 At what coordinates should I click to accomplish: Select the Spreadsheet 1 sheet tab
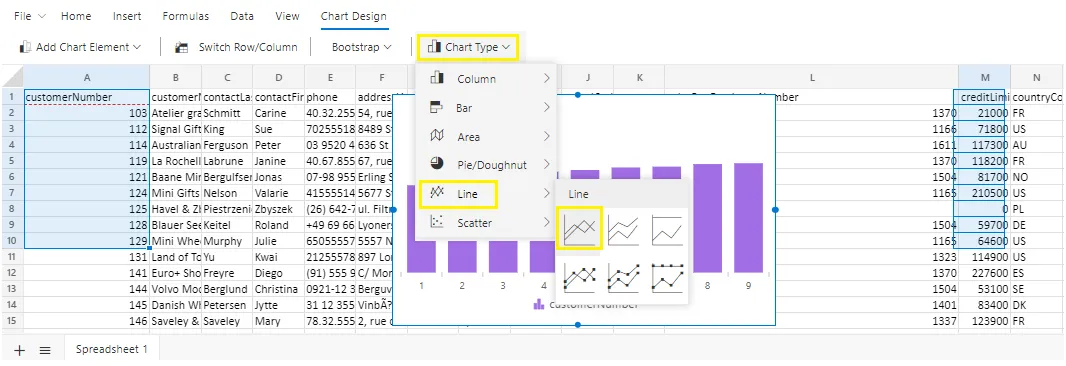tap(111, 350)
